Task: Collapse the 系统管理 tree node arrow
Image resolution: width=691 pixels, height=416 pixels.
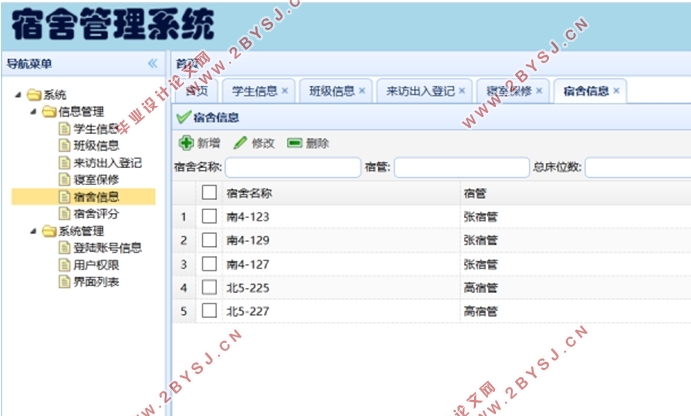Action: (33, 231)
